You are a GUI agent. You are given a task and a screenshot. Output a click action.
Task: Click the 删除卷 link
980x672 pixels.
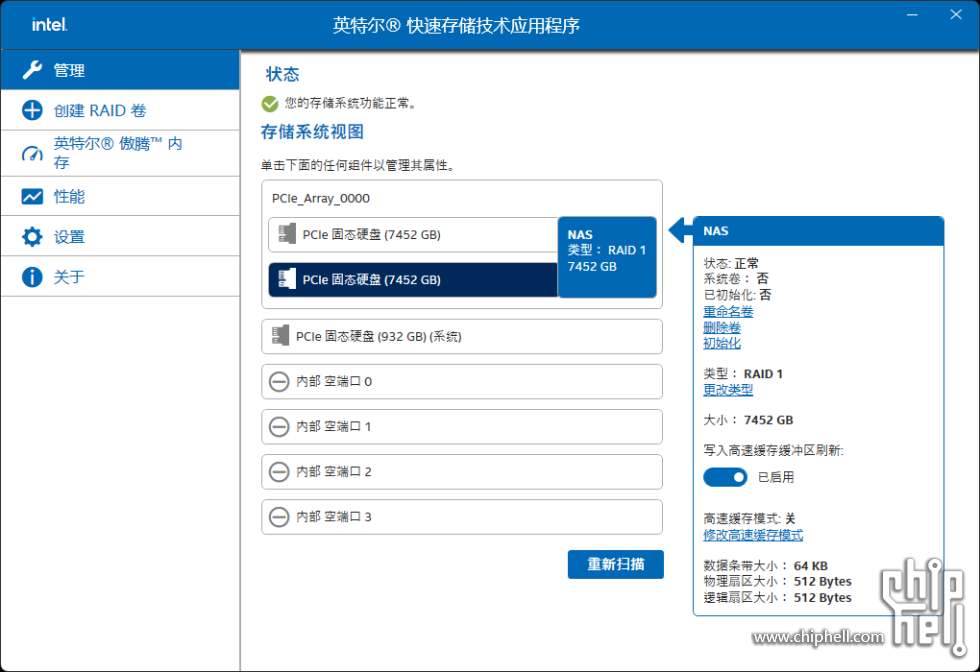722,328
